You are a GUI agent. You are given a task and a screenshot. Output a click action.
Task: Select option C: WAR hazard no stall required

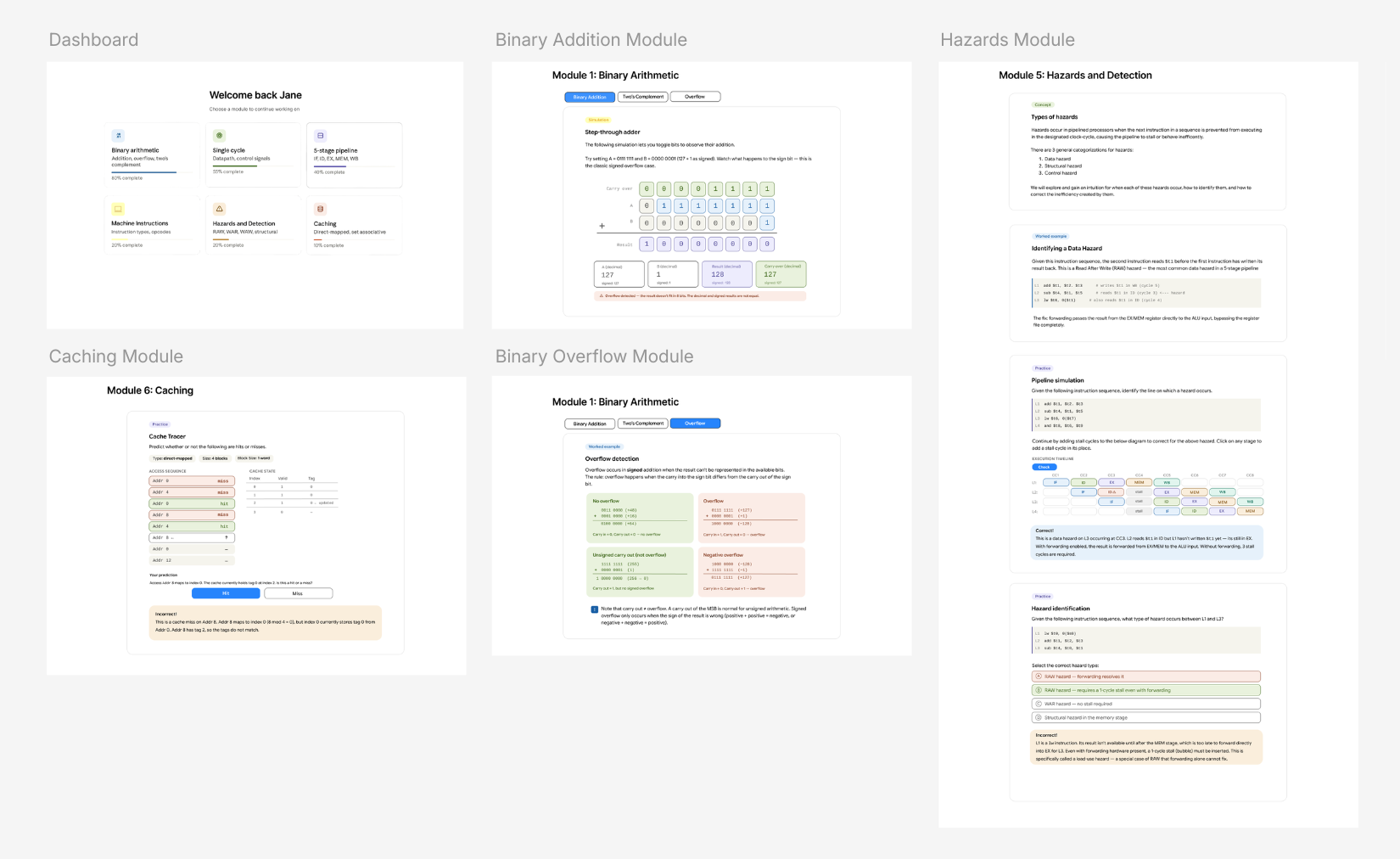(1146, 704)
